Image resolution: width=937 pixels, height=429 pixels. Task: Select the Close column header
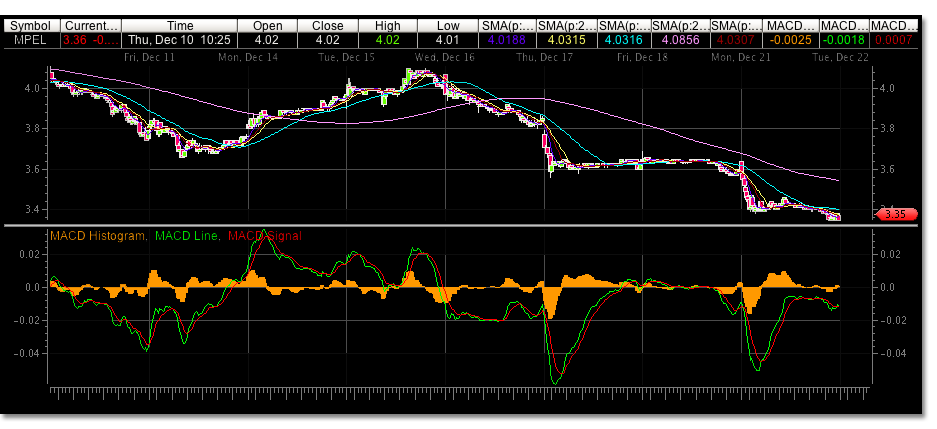[328, 25]
